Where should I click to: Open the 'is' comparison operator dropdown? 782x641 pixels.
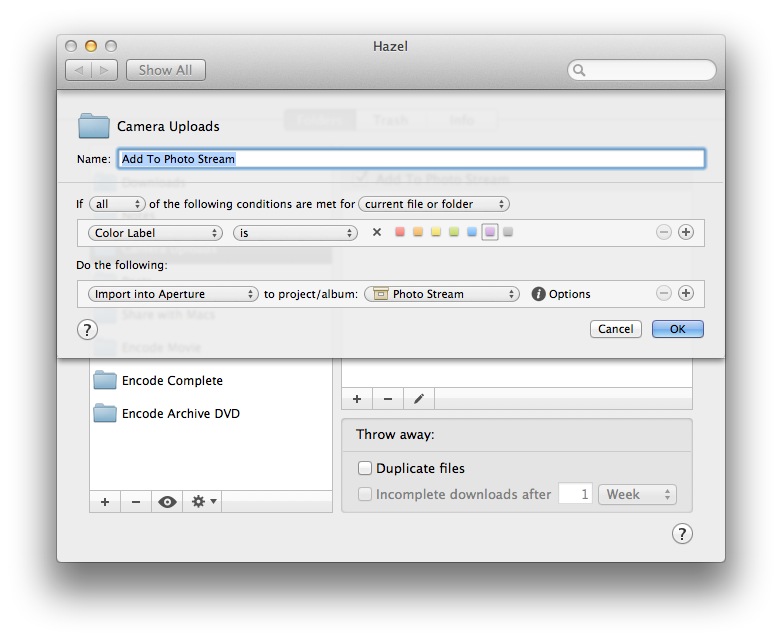click(295, 233)
